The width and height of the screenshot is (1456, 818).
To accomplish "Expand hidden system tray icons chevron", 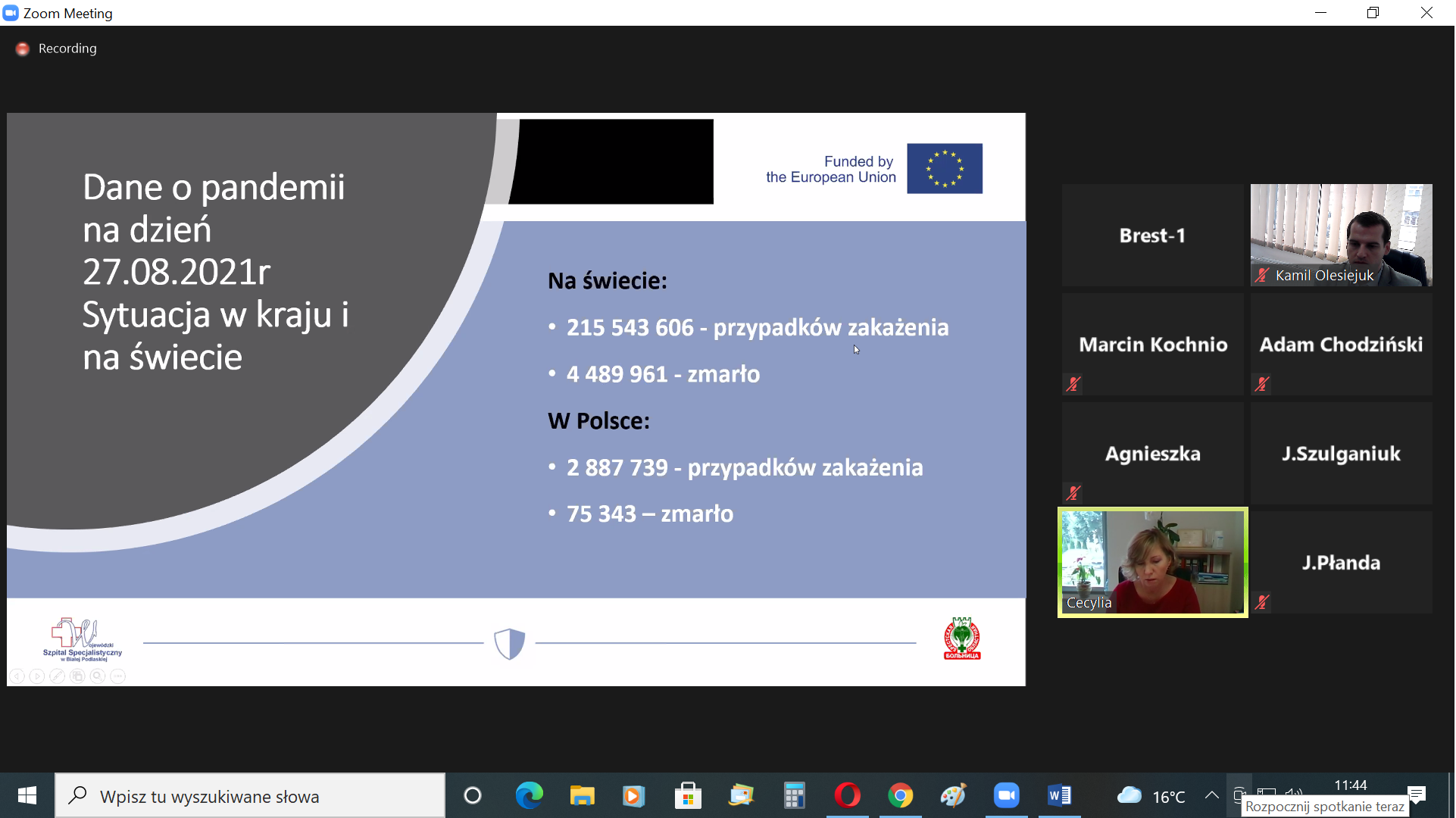I will (1211, 795).
